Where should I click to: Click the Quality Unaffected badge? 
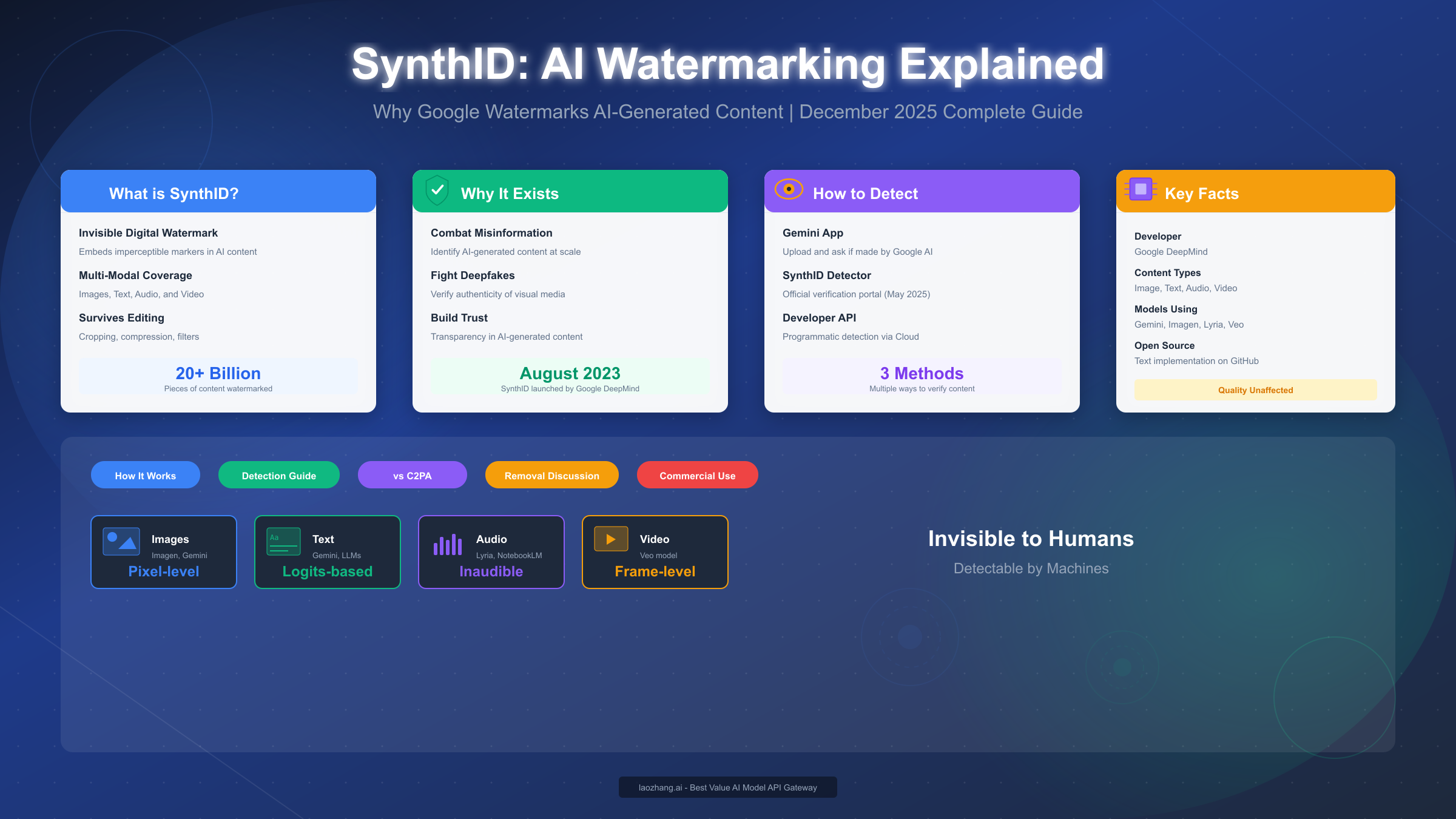1255,390
